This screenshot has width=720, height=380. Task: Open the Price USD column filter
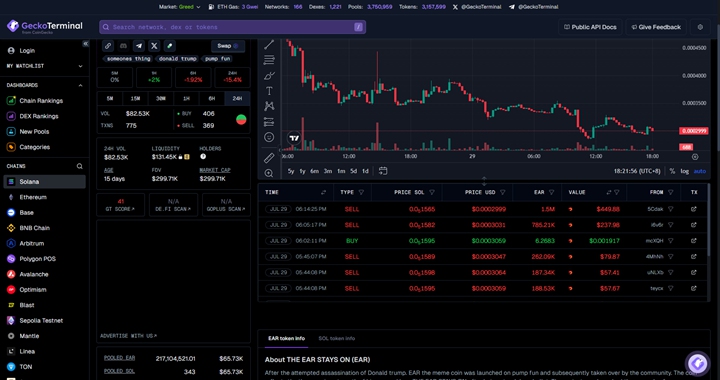point(502,192)
